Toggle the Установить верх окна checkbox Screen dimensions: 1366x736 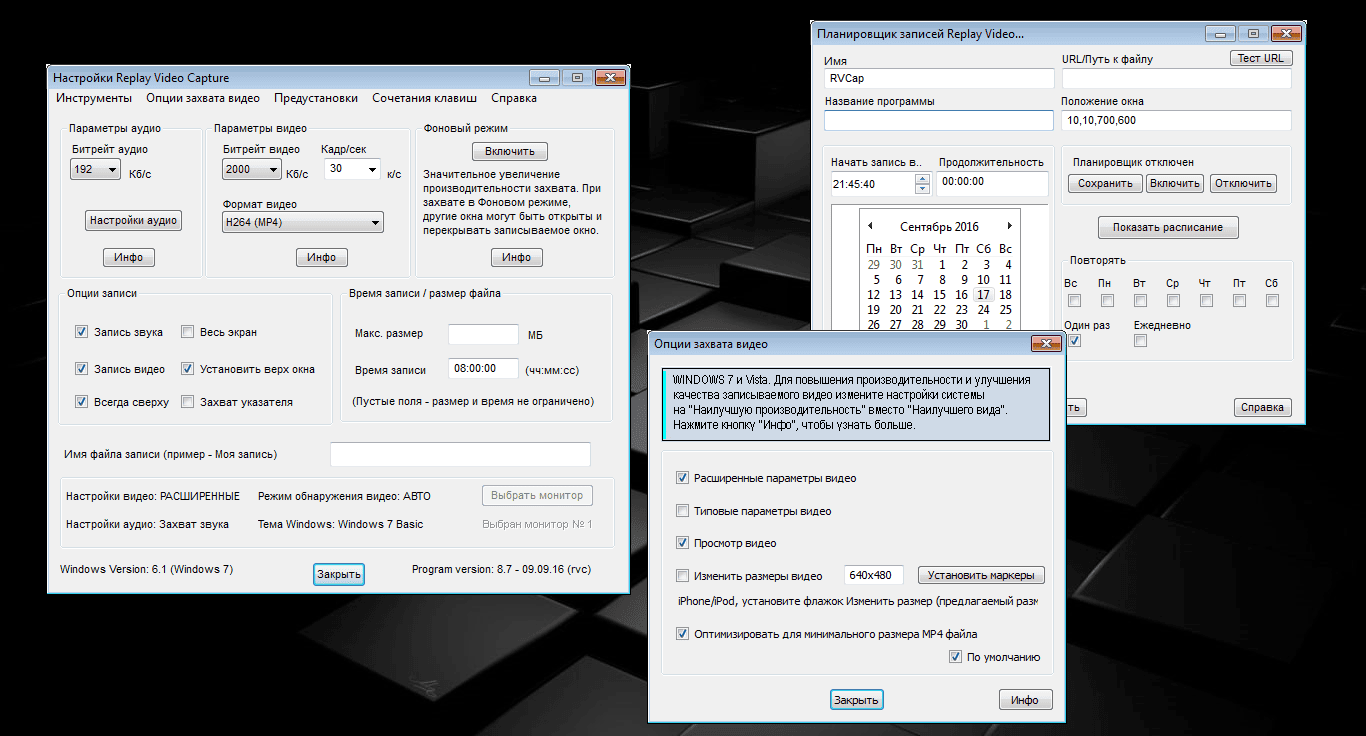pyautogui.click(x=188, y=369)
